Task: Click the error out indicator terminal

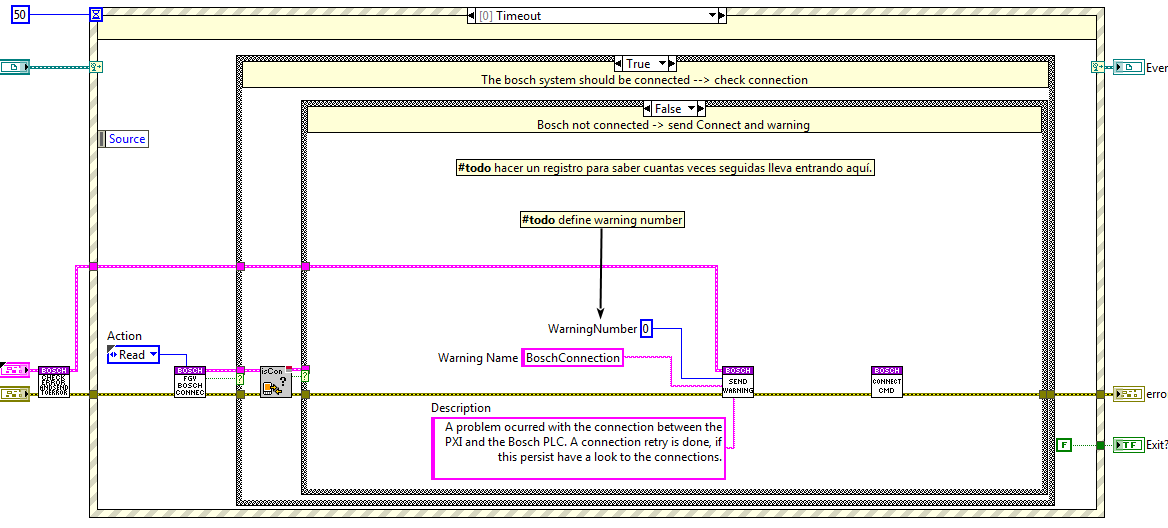Action: point(1129,394)
